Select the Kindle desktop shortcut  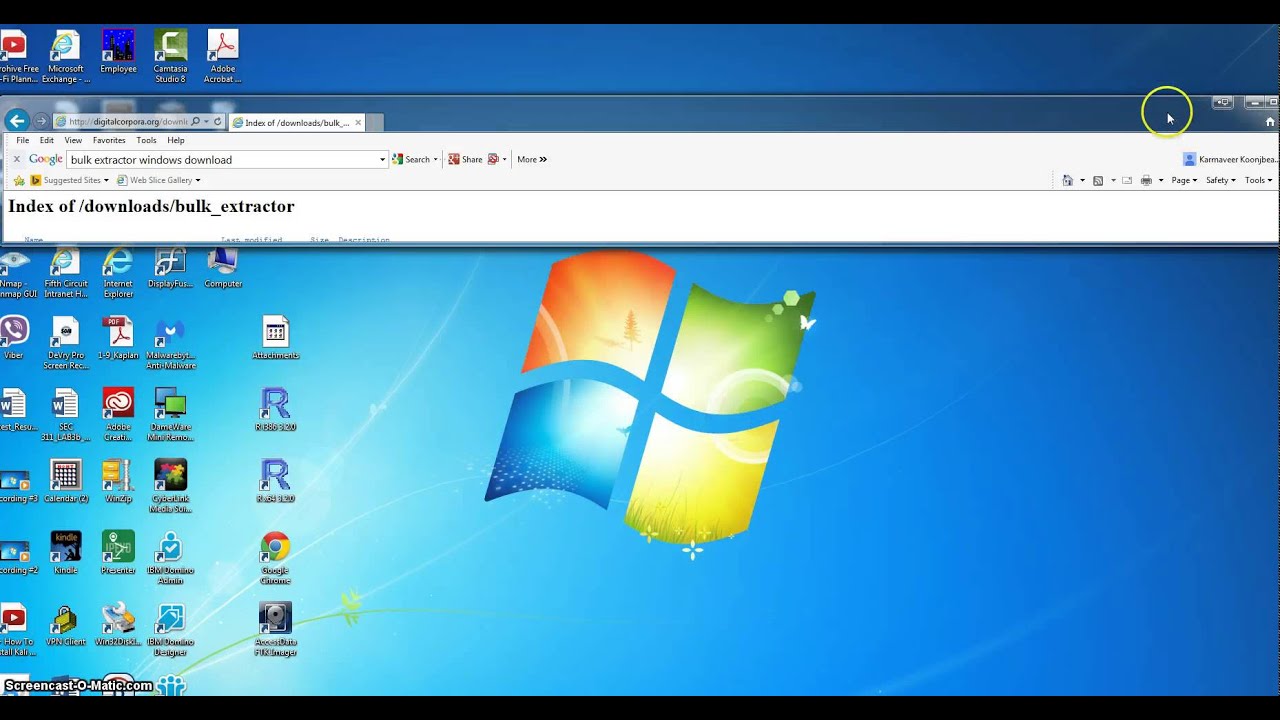coord(65,553)
